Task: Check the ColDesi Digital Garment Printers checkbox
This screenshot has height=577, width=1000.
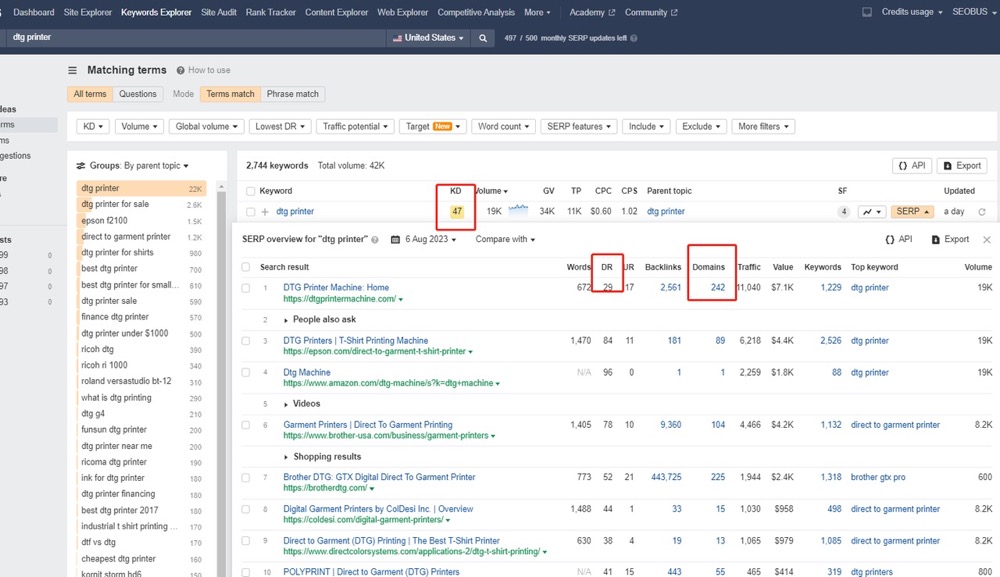Action: 246,509
